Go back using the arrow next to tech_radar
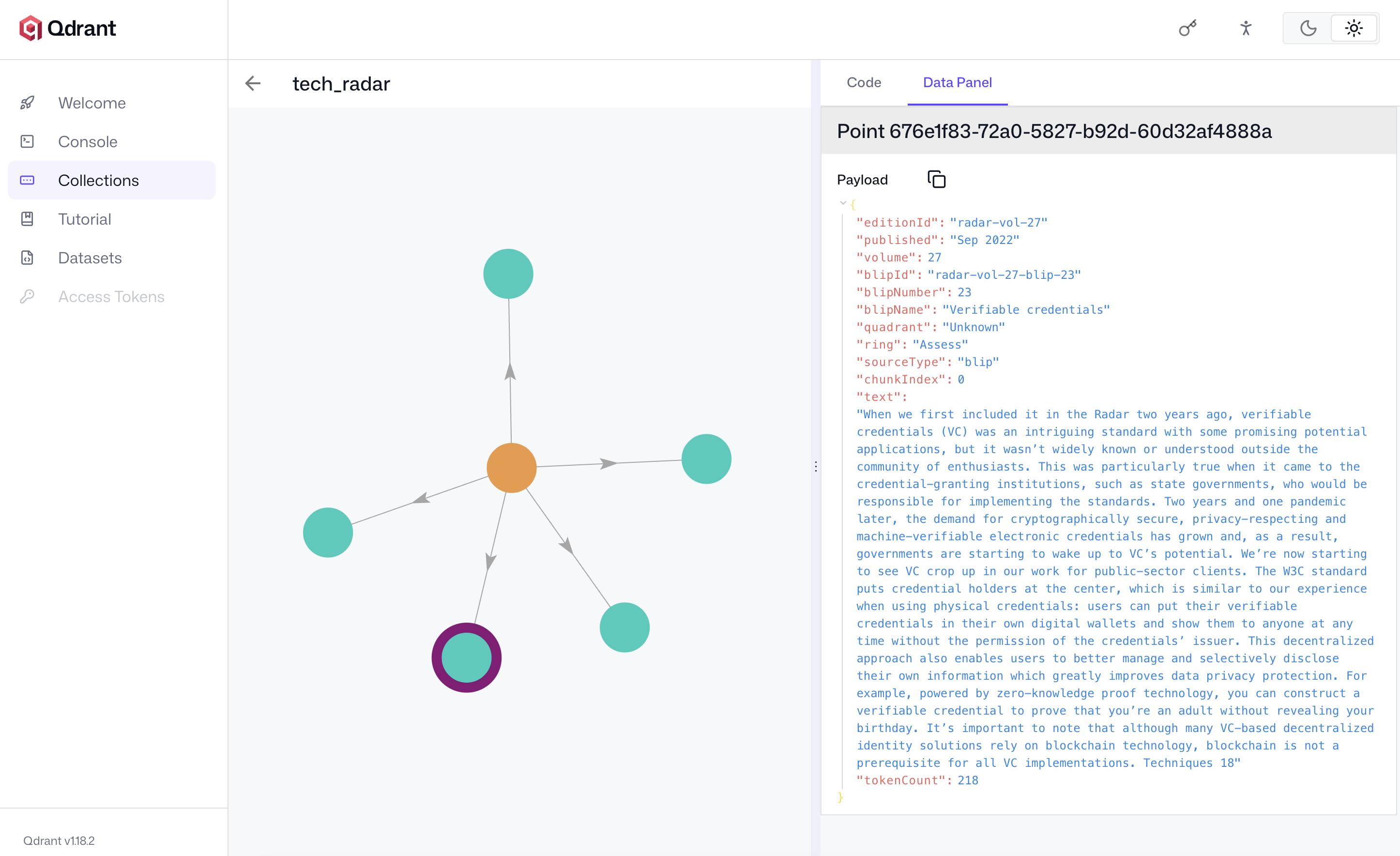 coord(253,84)
